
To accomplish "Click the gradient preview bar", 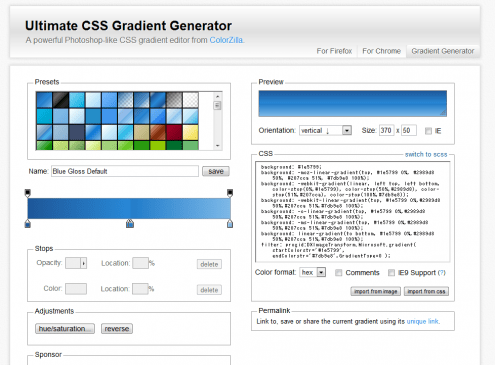I will pyautogui.click(x=353, y=103).
